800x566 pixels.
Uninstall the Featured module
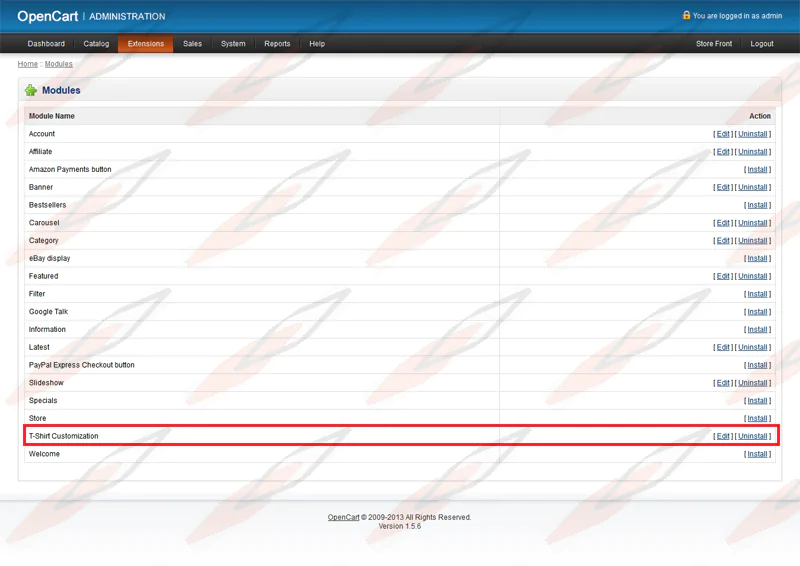(x=753, y=276)
